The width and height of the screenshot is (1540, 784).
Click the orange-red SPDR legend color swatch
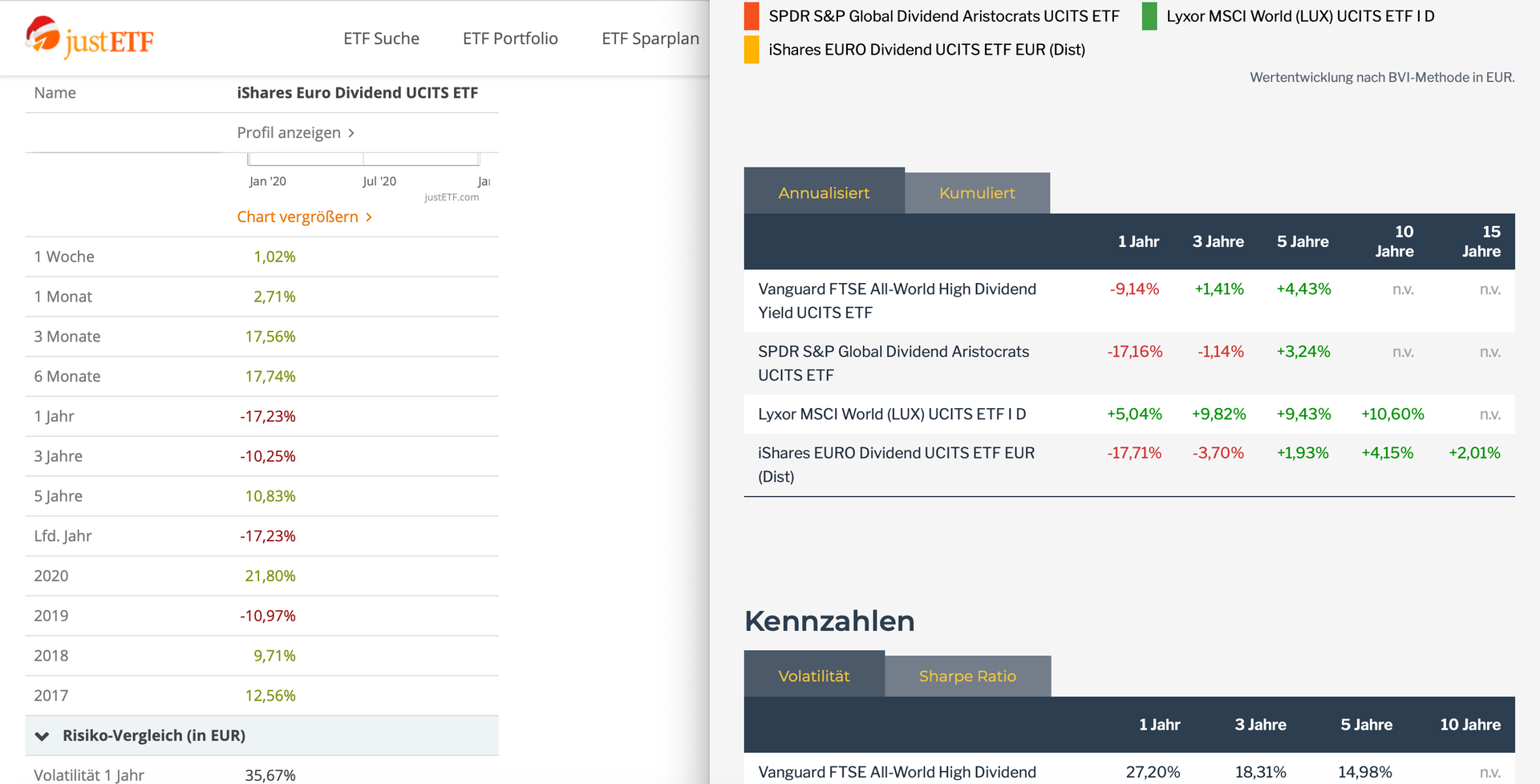(752, 16)
